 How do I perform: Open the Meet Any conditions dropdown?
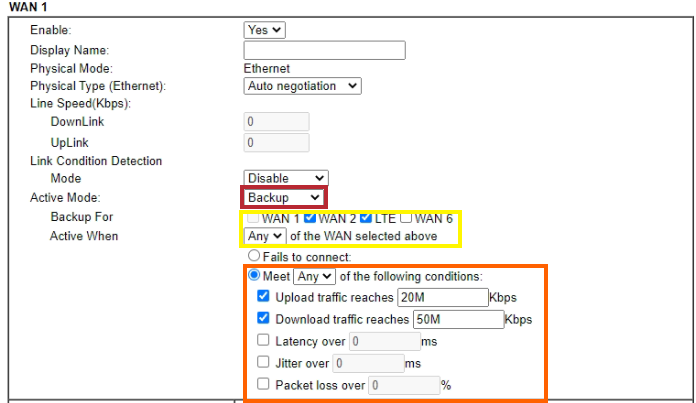(x=315, y=277)
